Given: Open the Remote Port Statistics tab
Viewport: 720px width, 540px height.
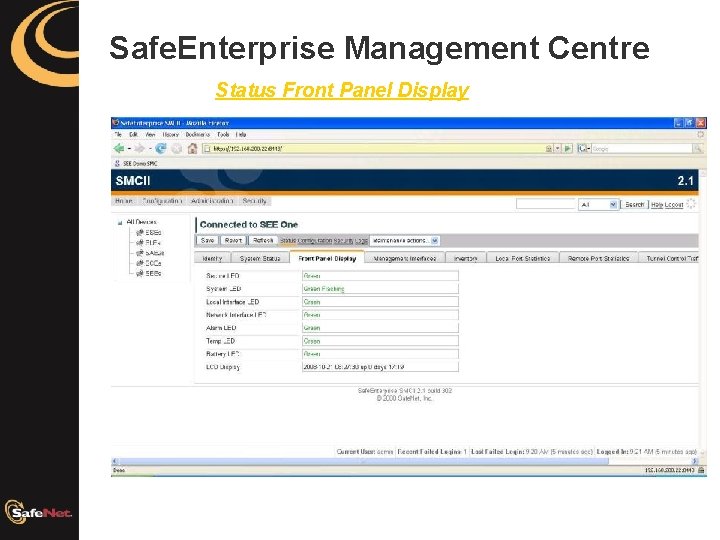Looking at the screenshot, I should (598, 258).
